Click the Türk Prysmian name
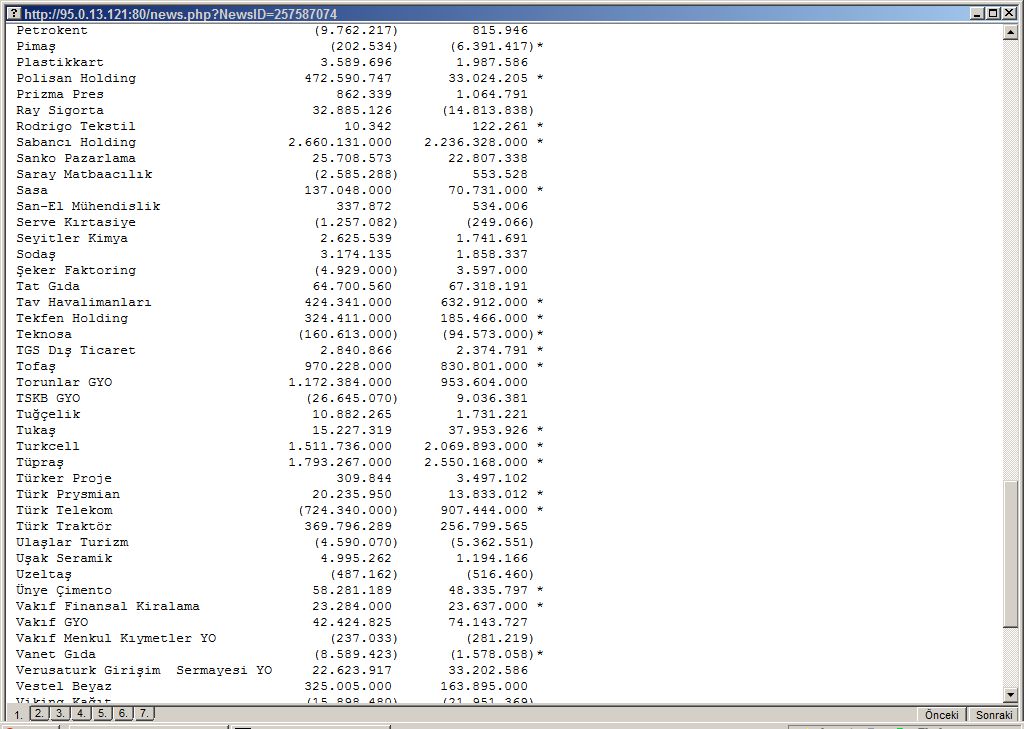 click(68, 494)
